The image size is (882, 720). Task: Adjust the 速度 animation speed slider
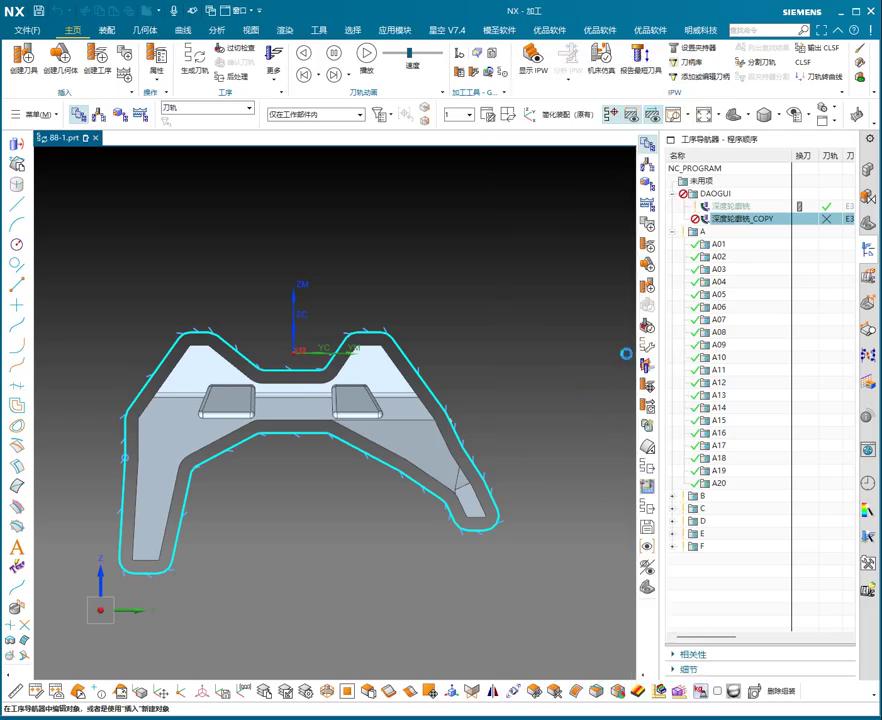point(410,53)
